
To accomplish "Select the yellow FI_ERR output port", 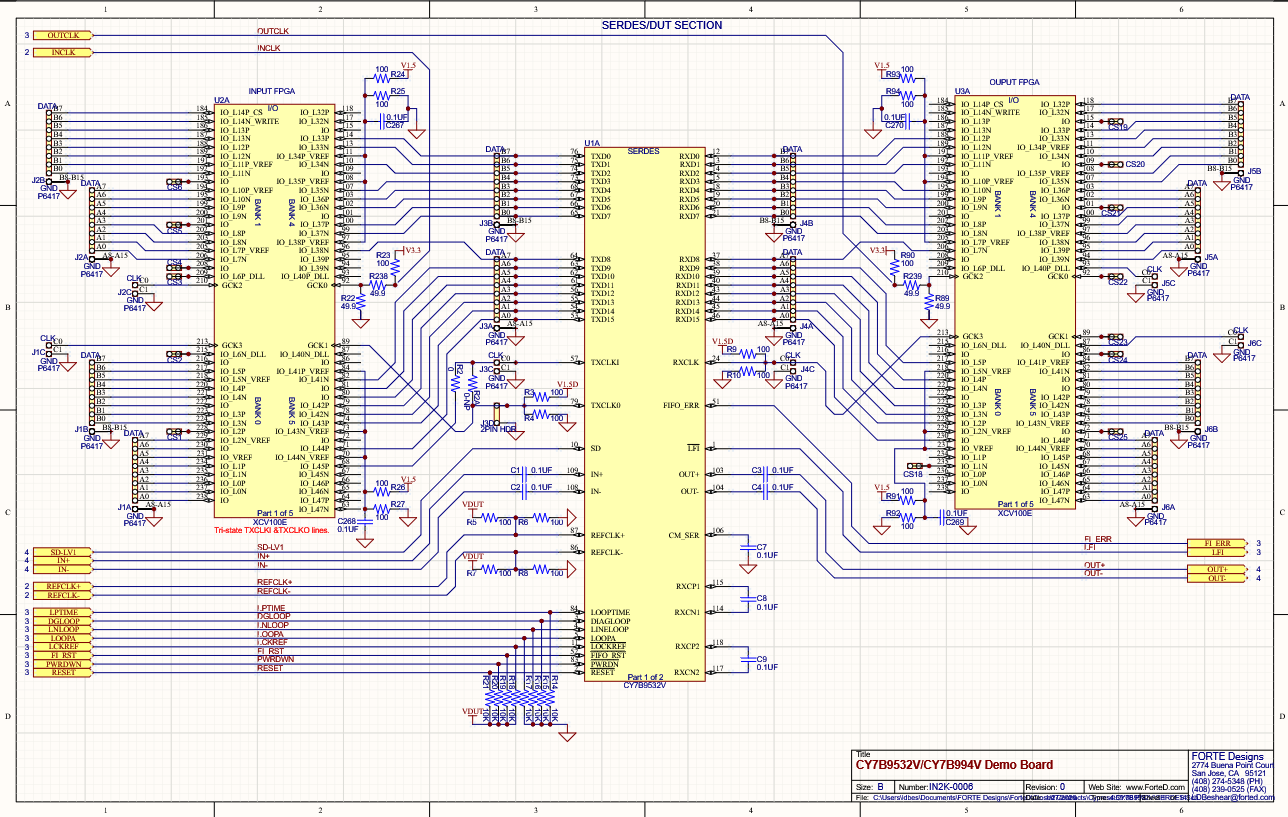I will coord(1216,542).
